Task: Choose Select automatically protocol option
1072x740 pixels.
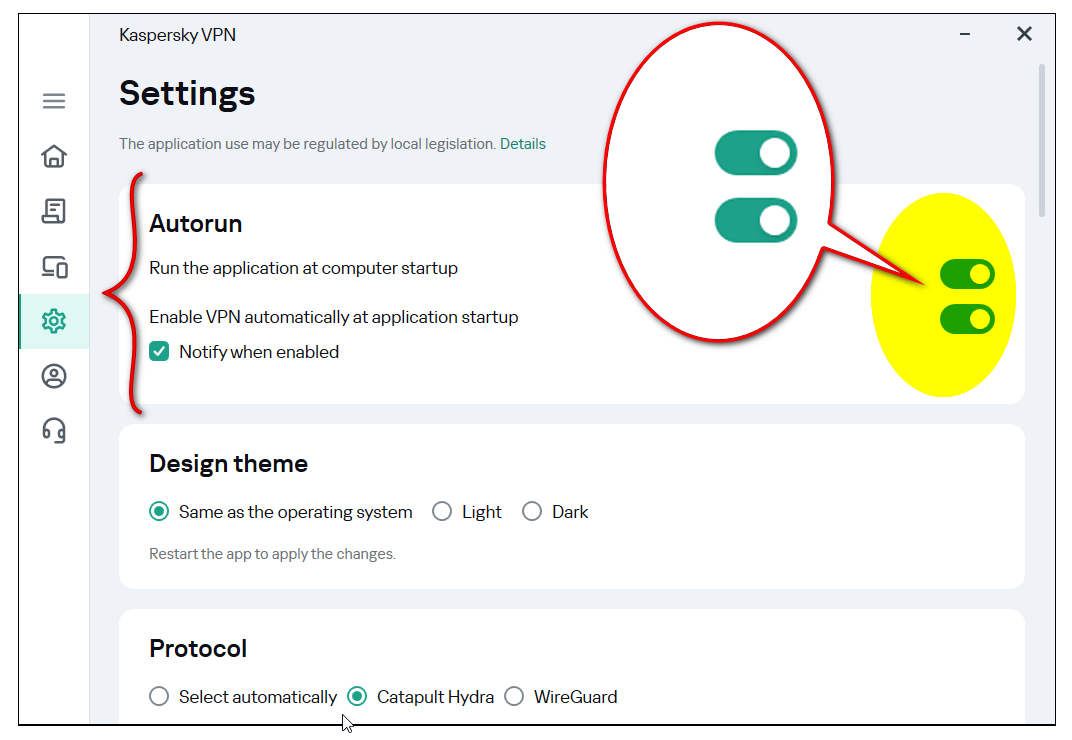Action: point(159,697)
